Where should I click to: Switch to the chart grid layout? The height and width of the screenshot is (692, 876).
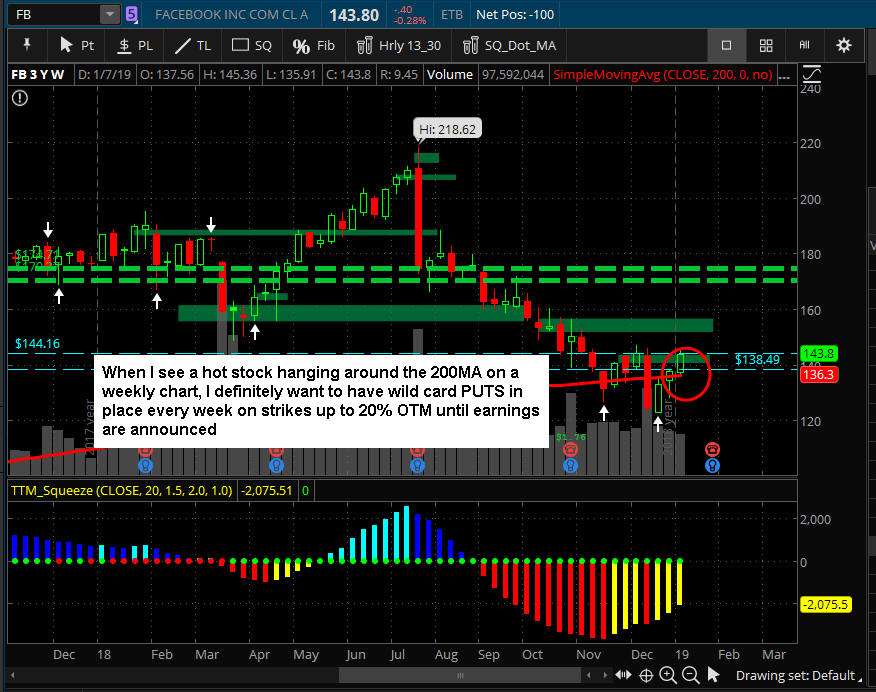(x=765, y=45)
